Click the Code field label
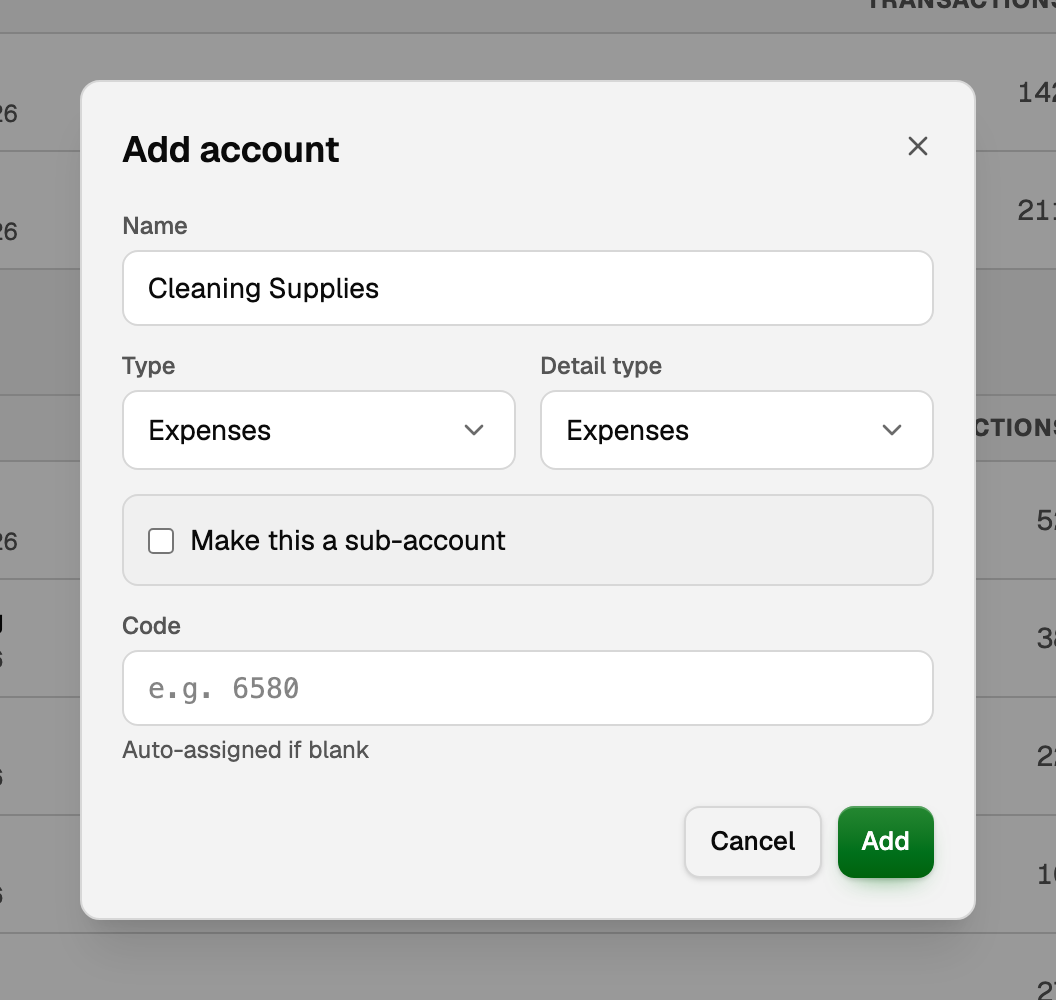 [x=152, y=626]
